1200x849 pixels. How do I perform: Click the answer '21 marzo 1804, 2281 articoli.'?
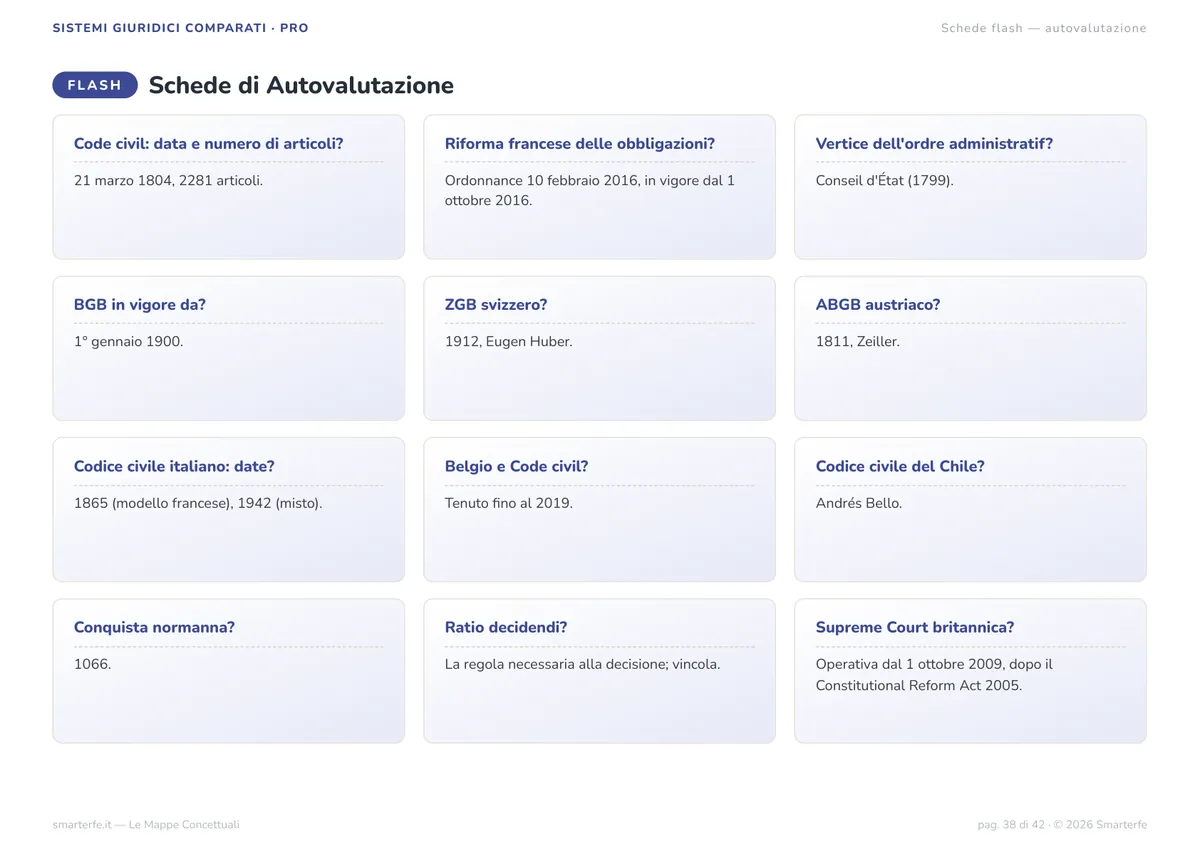pos(169,181)
